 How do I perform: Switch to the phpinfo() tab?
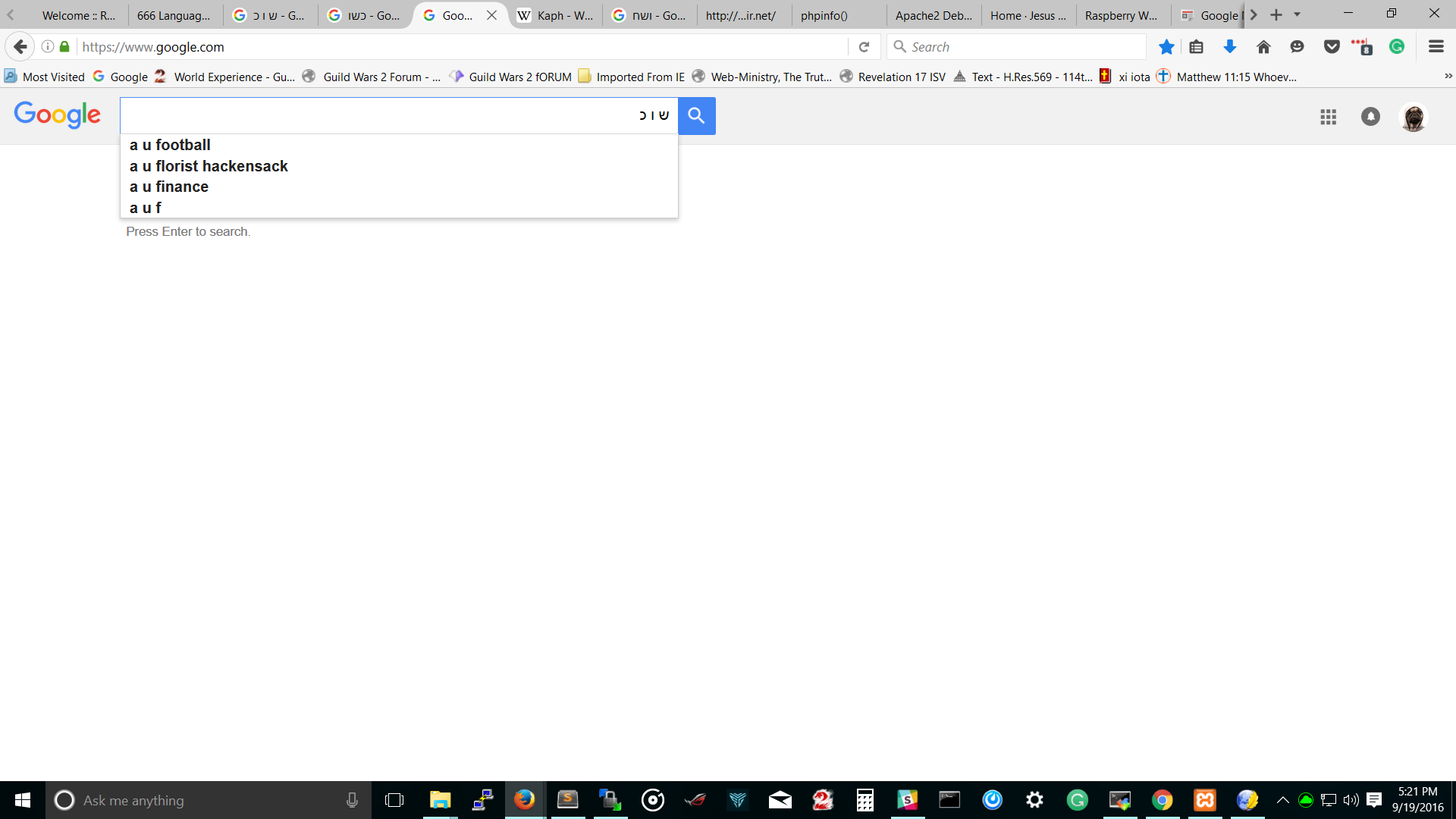coord(824,15)
